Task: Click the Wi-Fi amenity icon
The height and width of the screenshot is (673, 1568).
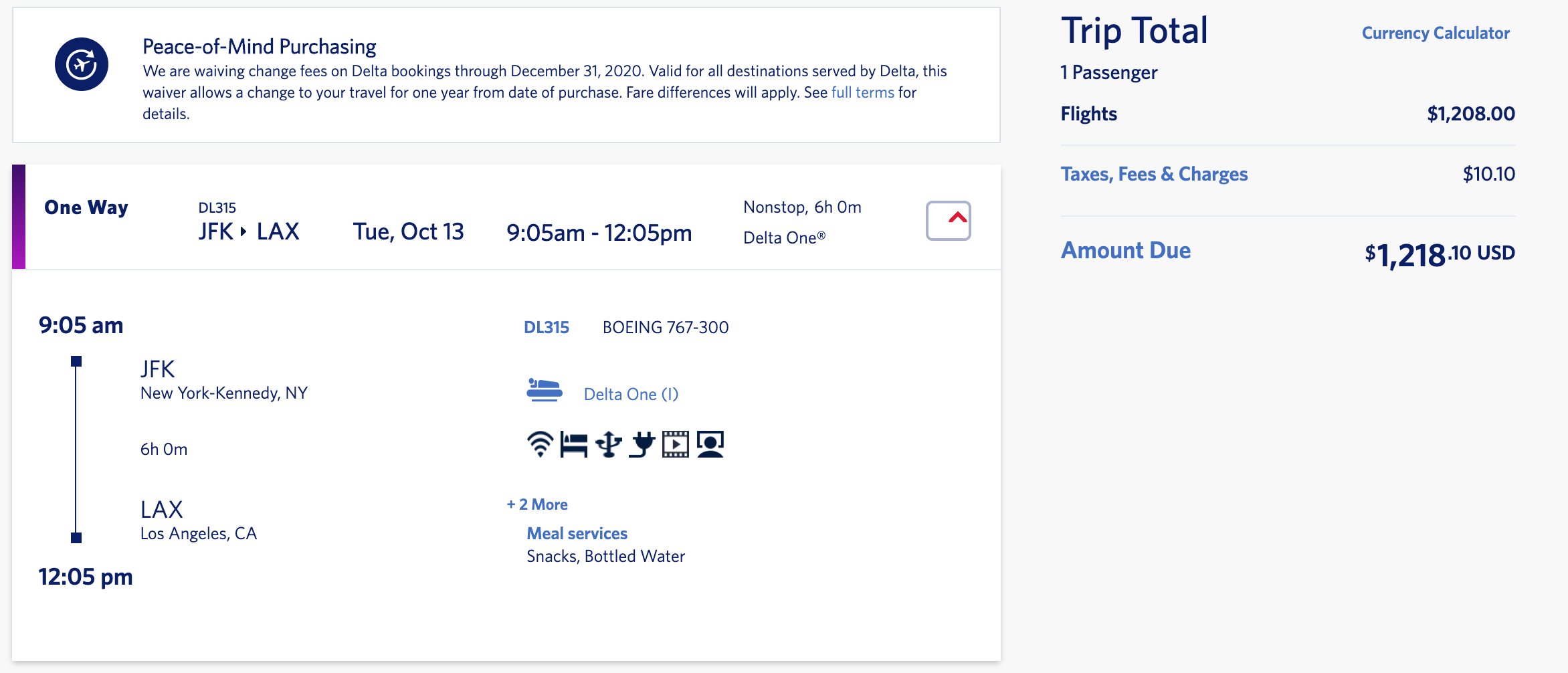Action: click(540, 444)
